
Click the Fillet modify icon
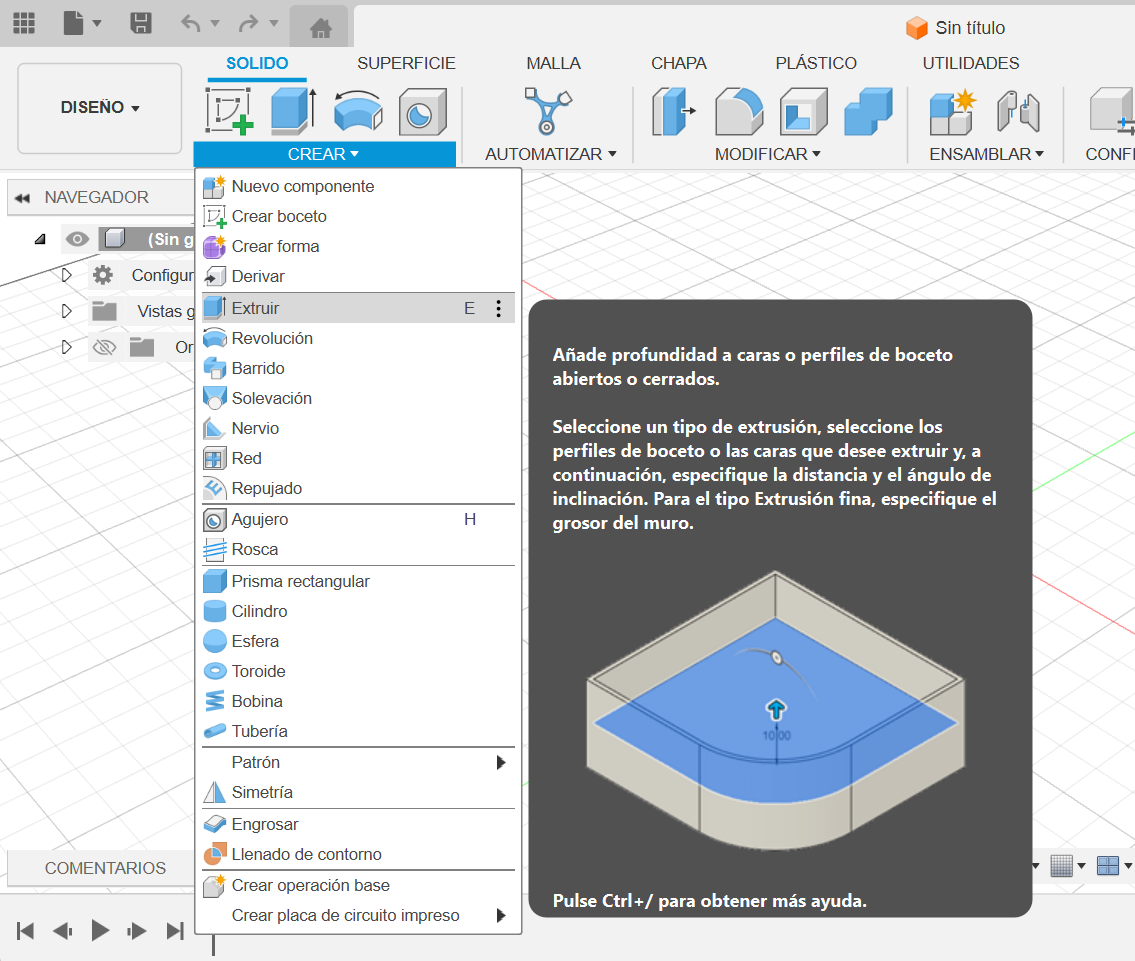coord(738,111)
